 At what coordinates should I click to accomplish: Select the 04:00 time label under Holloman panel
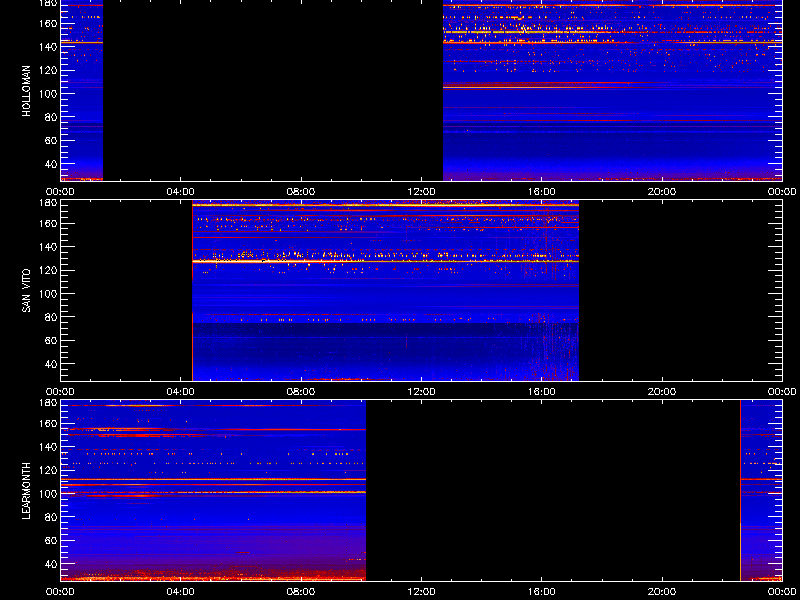(x=181, y=192)
